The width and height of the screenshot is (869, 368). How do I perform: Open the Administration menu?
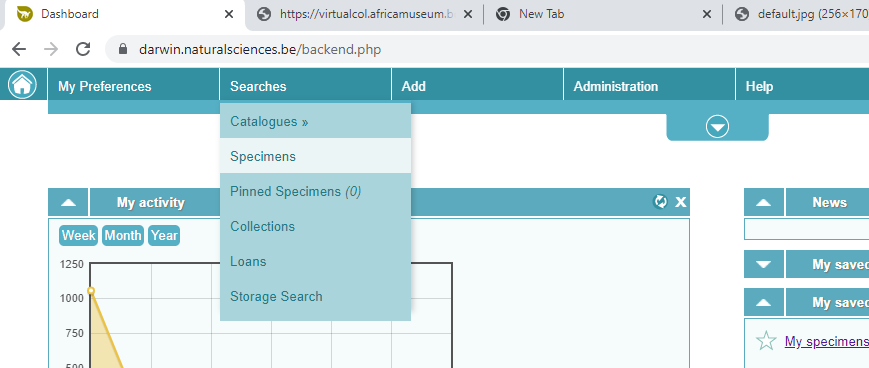pos(649,86)
